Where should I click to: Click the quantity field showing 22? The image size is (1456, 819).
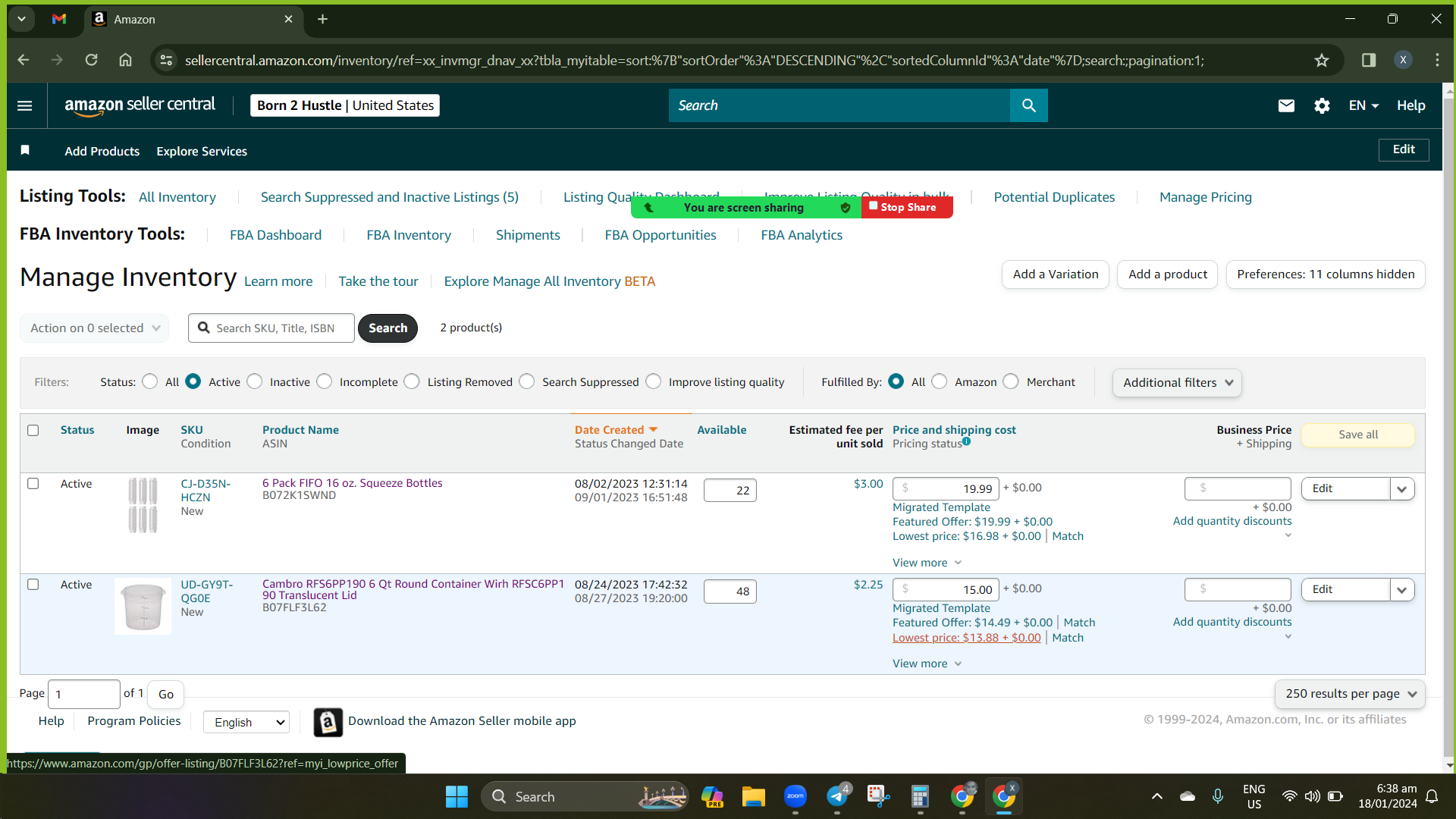(730, 490)
